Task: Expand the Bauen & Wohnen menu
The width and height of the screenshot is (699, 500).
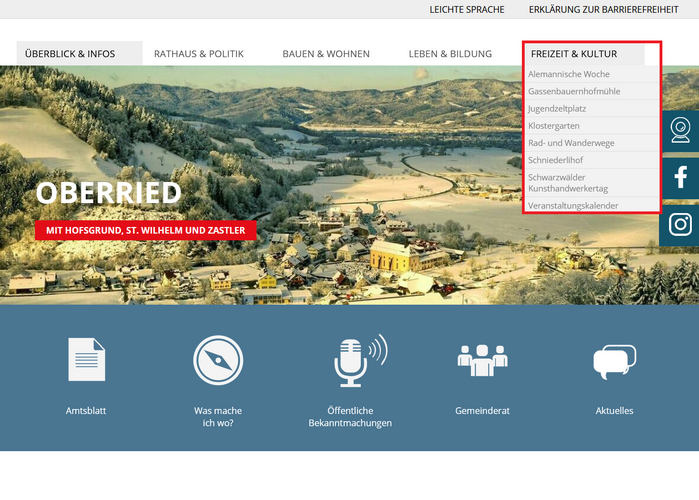Action: (326, 54)
